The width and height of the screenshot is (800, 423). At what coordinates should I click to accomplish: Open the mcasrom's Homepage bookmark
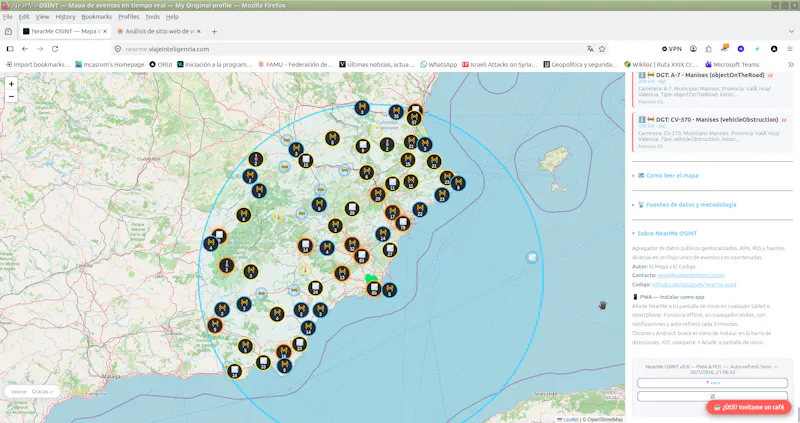tap(110, 64)
